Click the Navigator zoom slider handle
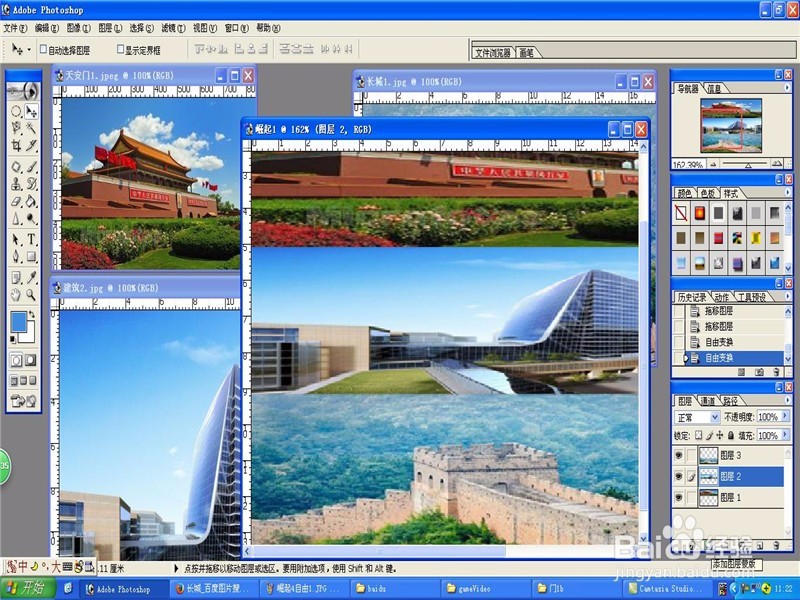 [x=748, y=165]
